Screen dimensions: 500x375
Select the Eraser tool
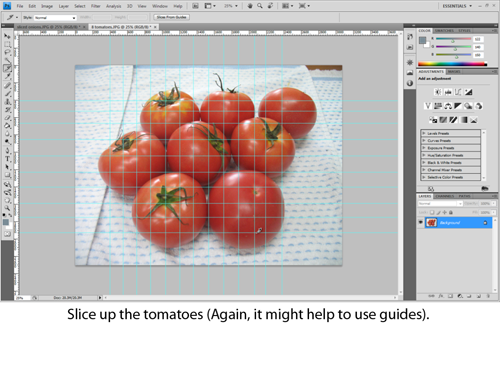(x=7, y=118)
